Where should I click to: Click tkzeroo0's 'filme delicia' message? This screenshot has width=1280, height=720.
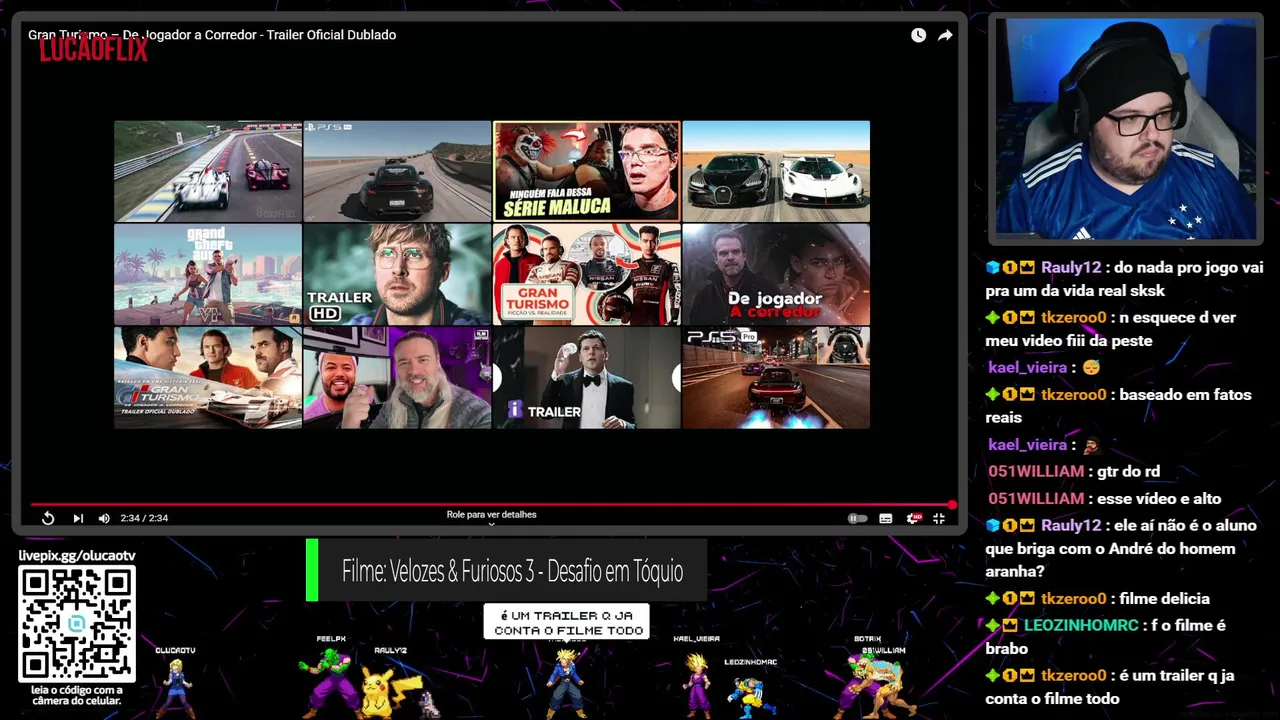coord(1098,598)
